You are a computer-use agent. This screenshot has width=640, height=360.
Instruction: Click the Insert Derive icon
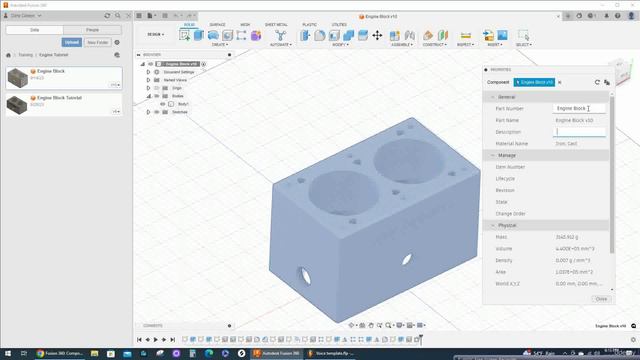(488, 35)
